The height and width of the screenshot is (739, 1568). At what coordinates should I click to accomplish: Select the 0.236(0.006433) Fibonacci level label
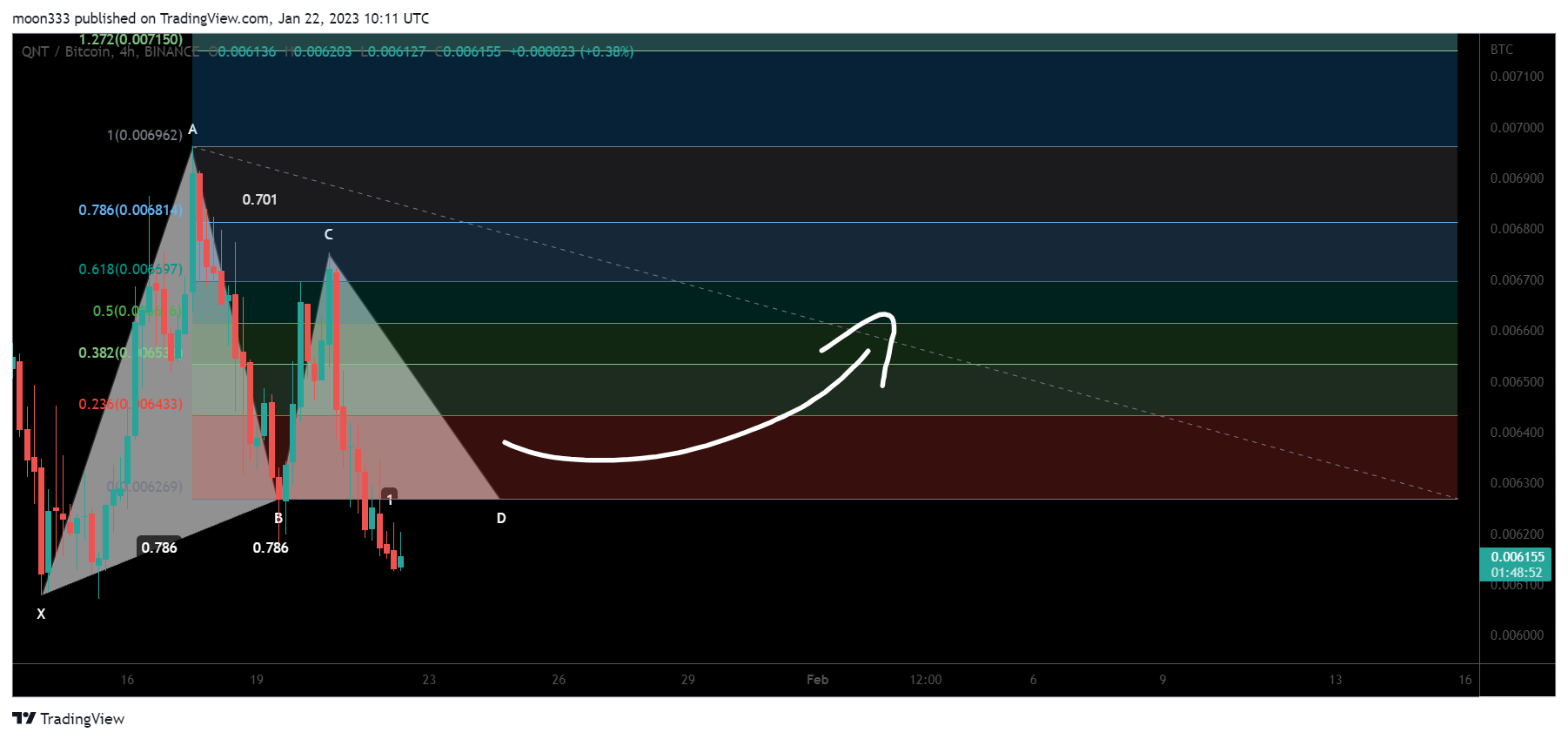click(131, 404)
